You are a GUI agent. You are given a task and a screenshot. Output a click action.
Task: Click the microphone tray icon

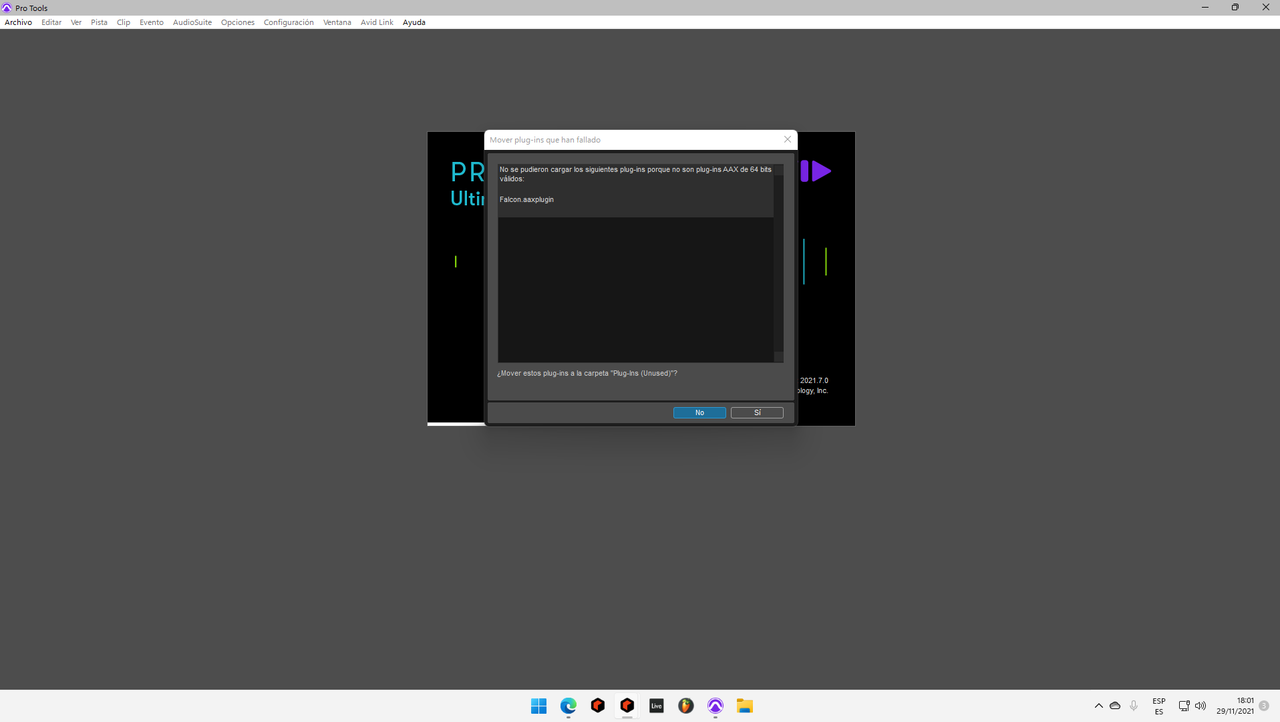(x=1134, y=706)
